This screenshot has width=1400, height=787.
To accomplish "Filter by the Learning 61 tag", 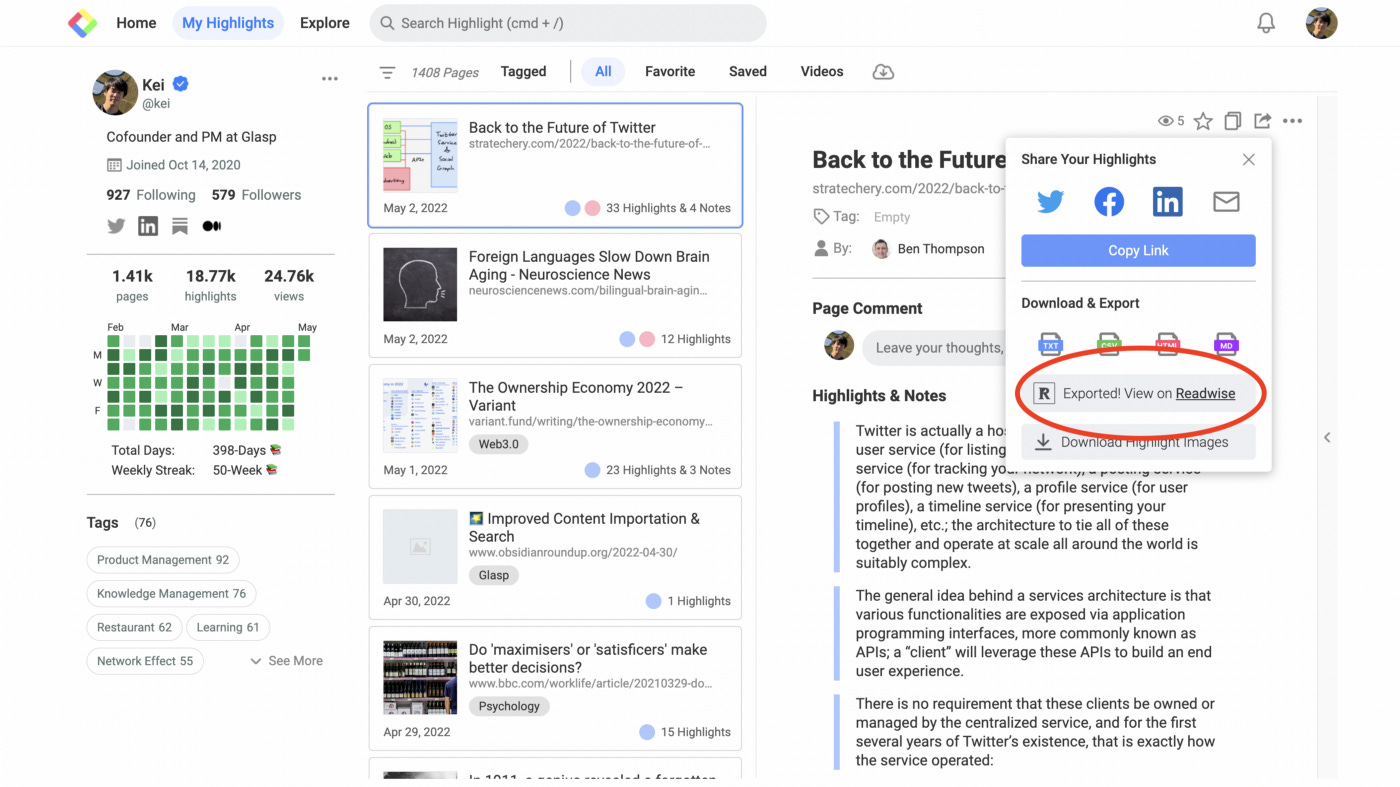I will click(x=228, y=628).
